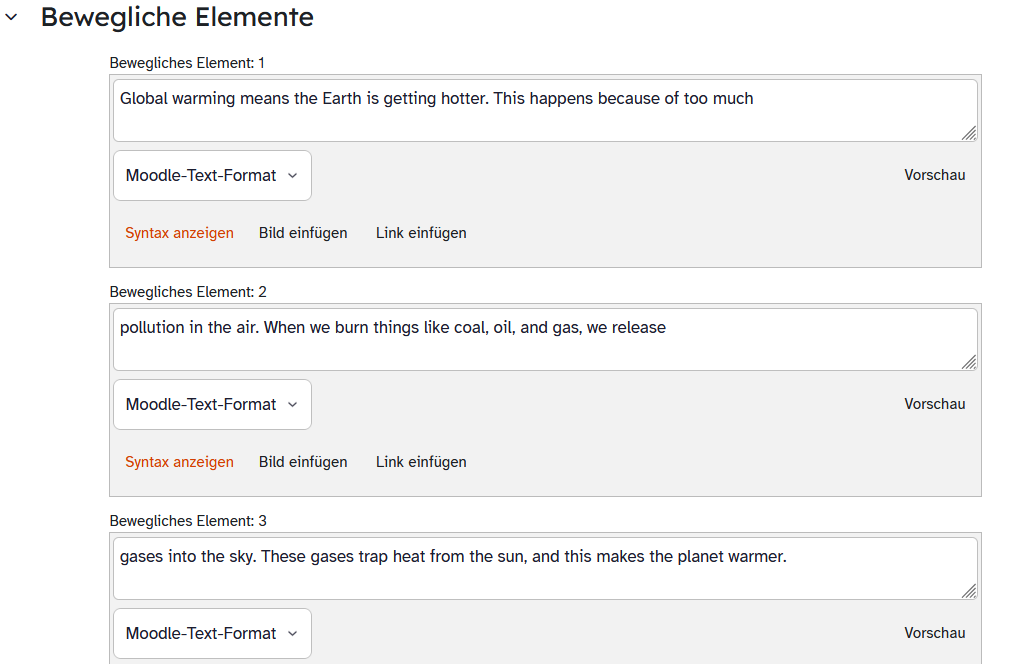Viewport: 1010px width, 664px height.
Task: Click Syntax anzeigen under Element 1
Action: click(x=179, y=233)
